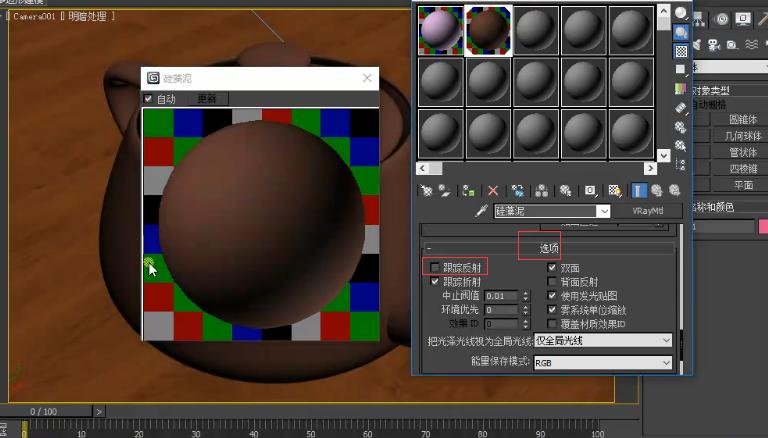
Task: Click red X reset material icon
Action: (493, 191)
